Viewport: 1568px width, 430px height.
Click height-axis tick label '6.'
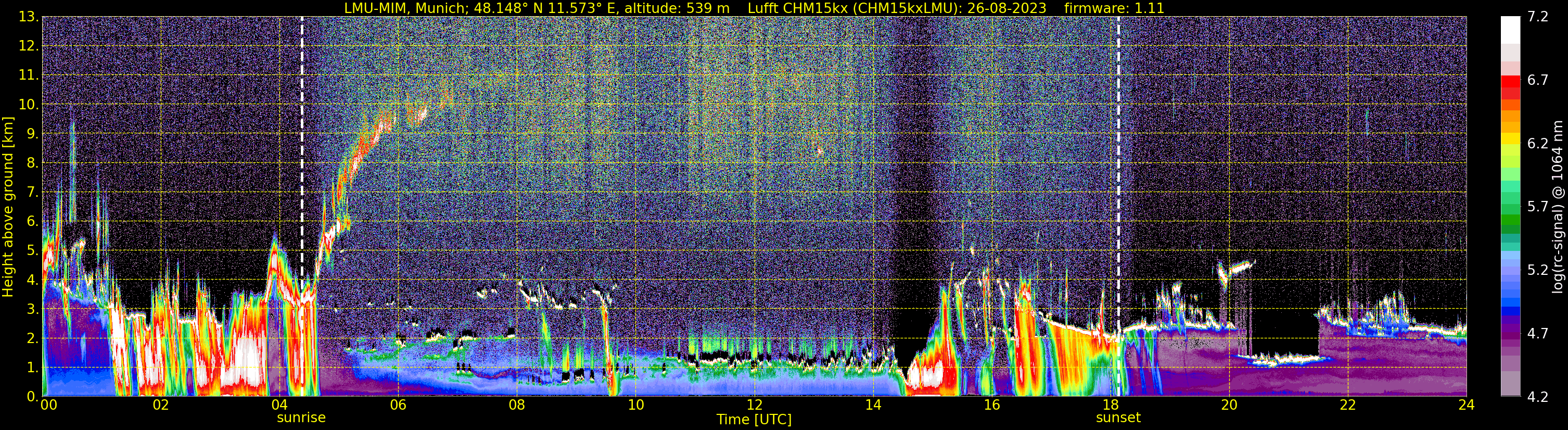pyautogui.click(x=33, y=221)
